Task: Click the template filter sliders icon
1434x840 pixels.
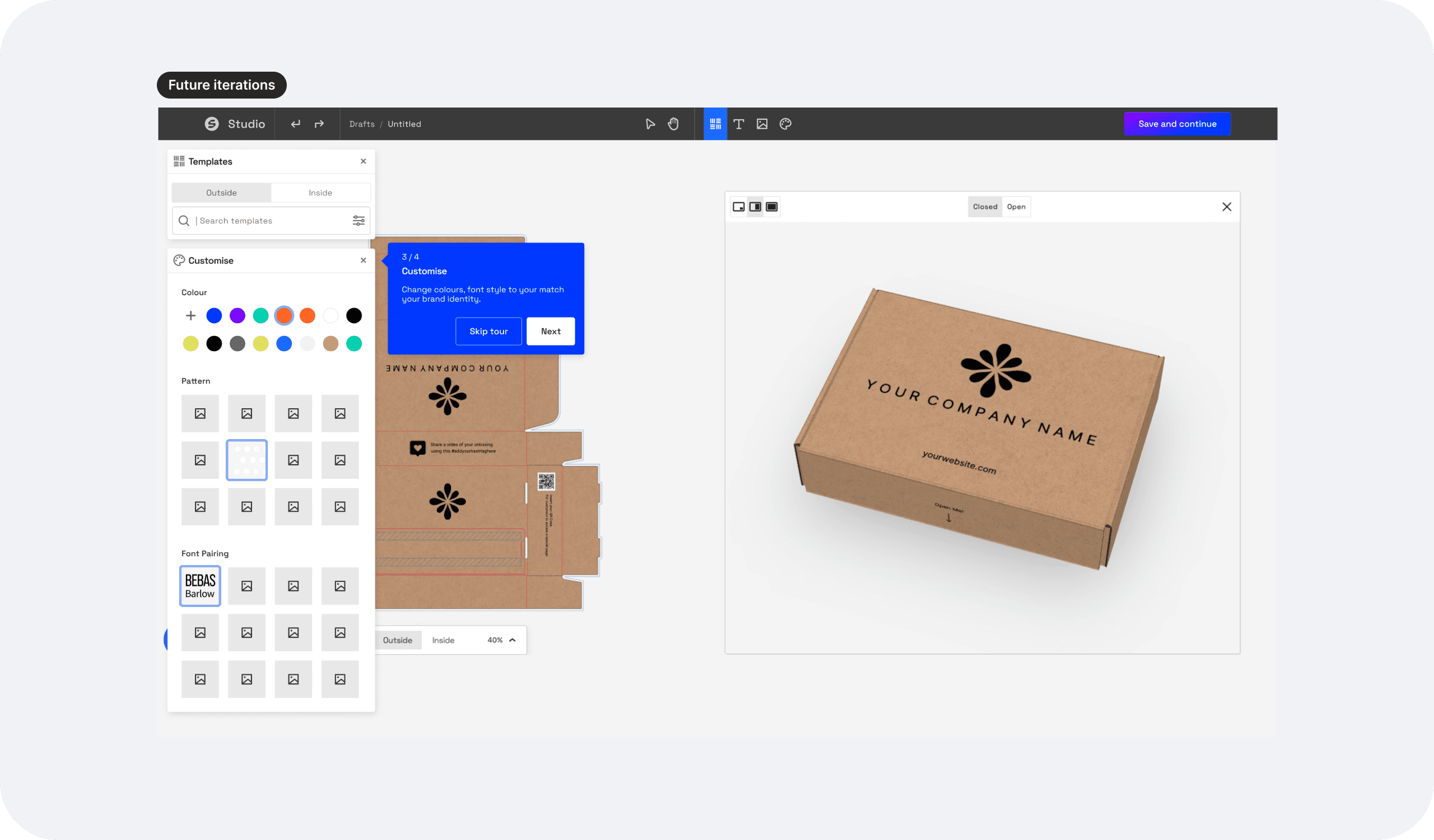Action: (358, 221)
